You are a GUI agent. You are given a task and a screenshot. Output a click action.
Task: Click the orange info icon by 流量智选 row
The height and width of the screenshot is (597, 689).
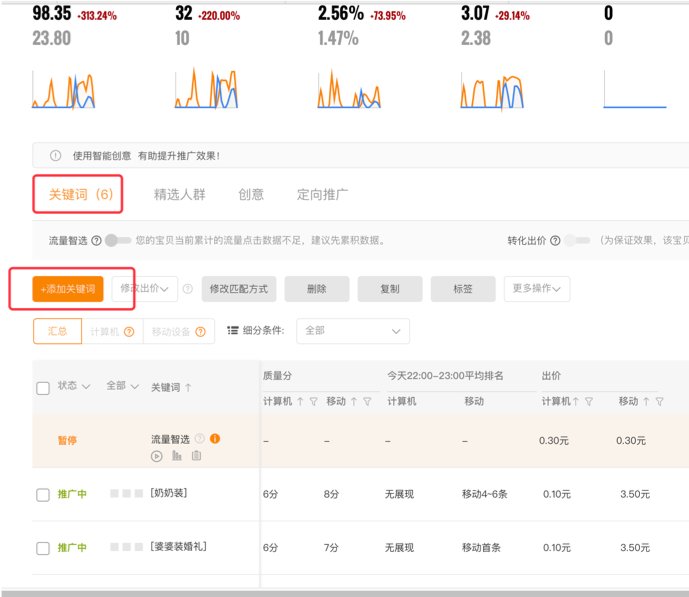[215, 438]
